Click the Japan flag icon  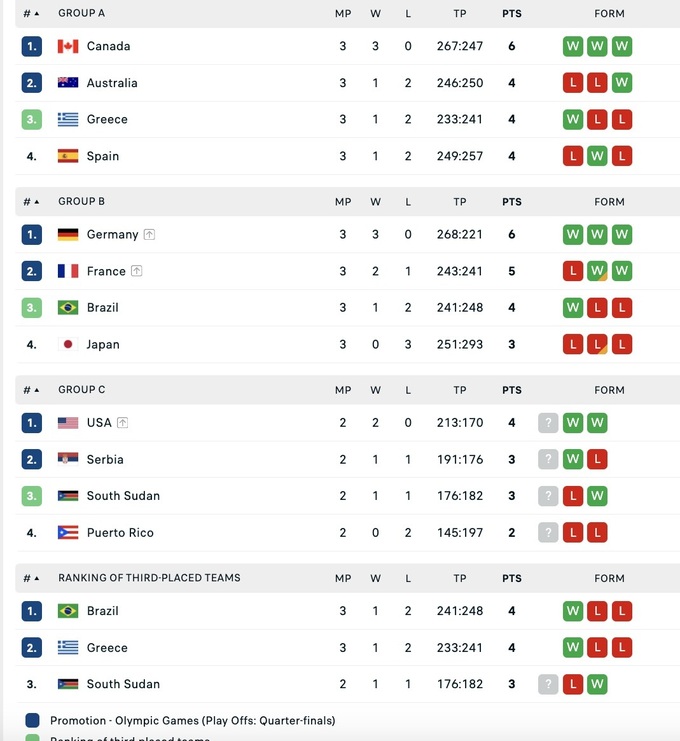[68, 344]
